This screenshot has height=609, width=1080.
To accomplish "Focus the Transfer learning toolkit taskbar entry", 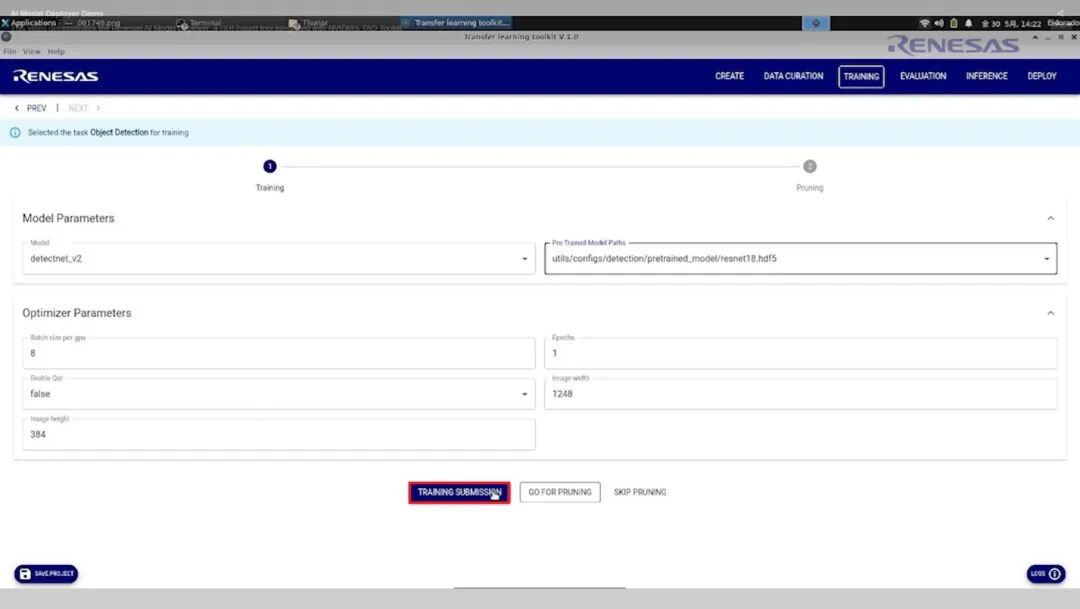I will coord(455,23).
